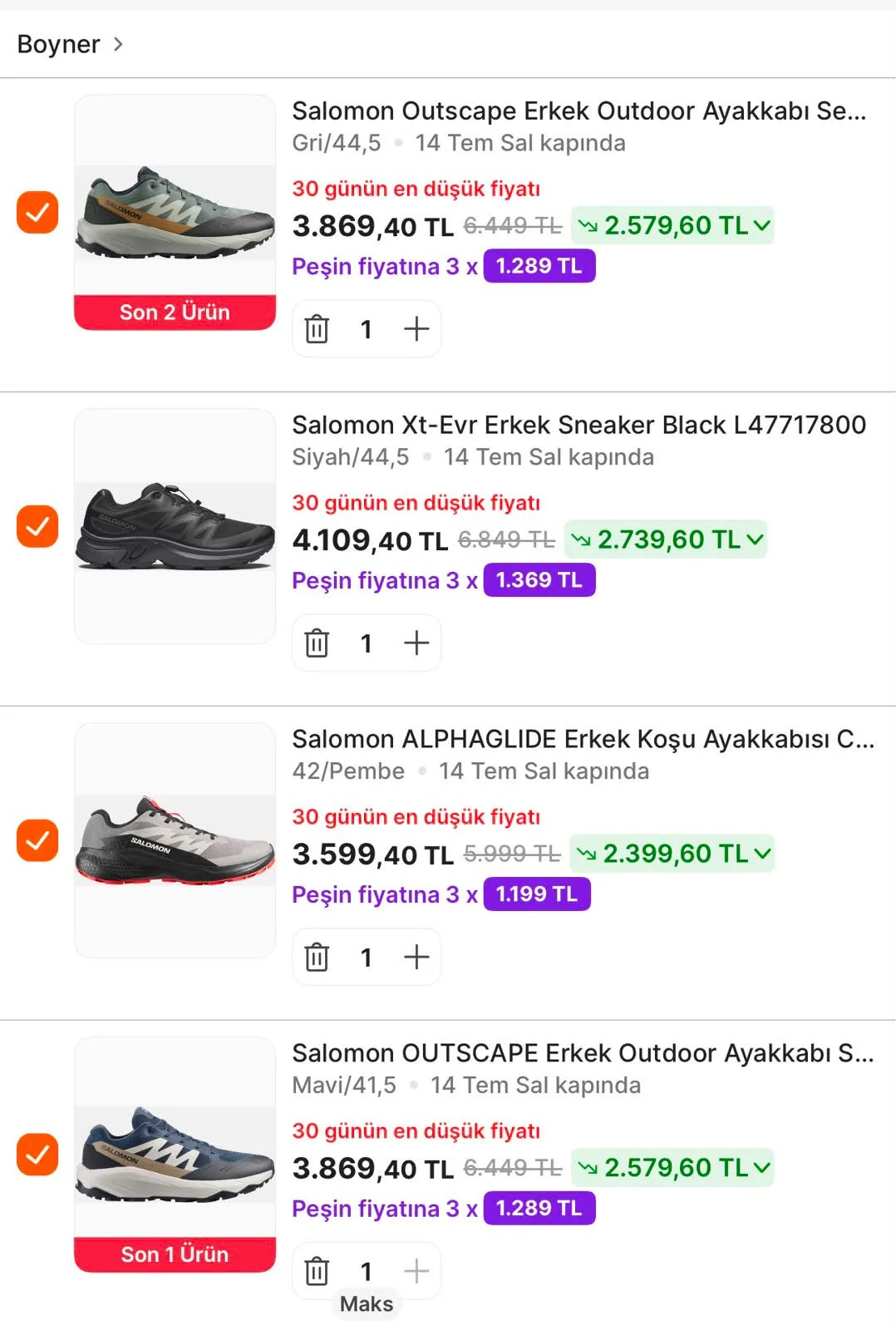The height and width of the screenshot is (1330, 896).
Task: Open the 2.399,60 TL discount details
Action: [672, 854]
